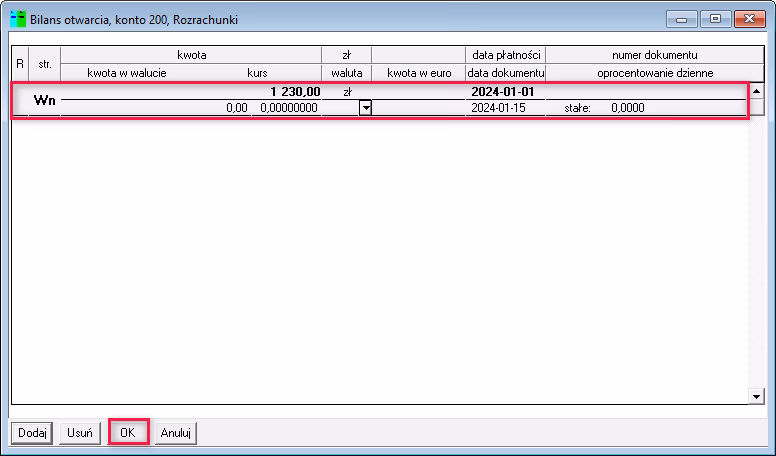Viewport: 776px width, 456px height.
Task: Click the application icon in title bar
Action: pos(17,19)
